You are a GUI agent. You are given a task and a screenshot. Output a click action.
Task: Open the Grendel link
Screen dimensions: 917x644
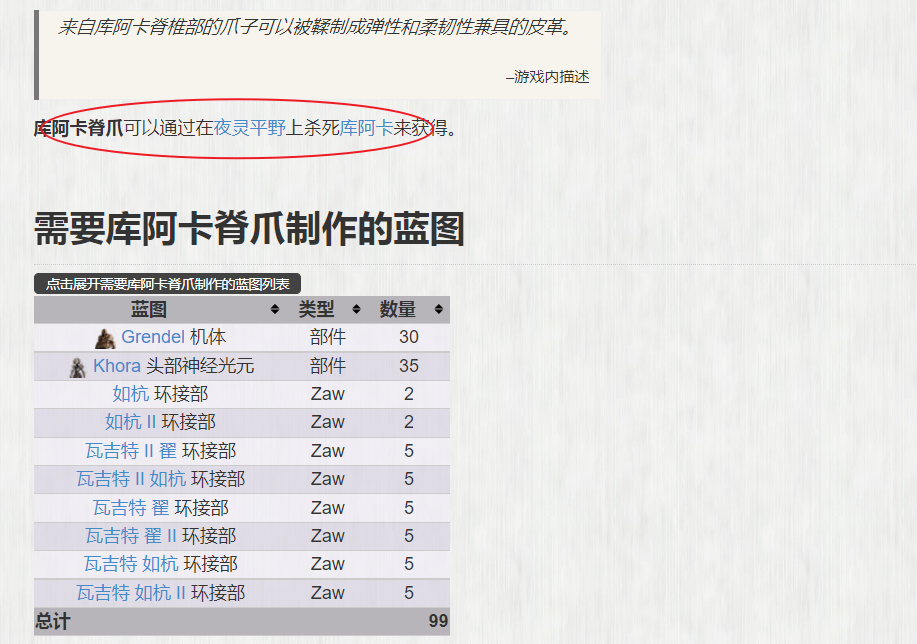click(x=153, y=337)
